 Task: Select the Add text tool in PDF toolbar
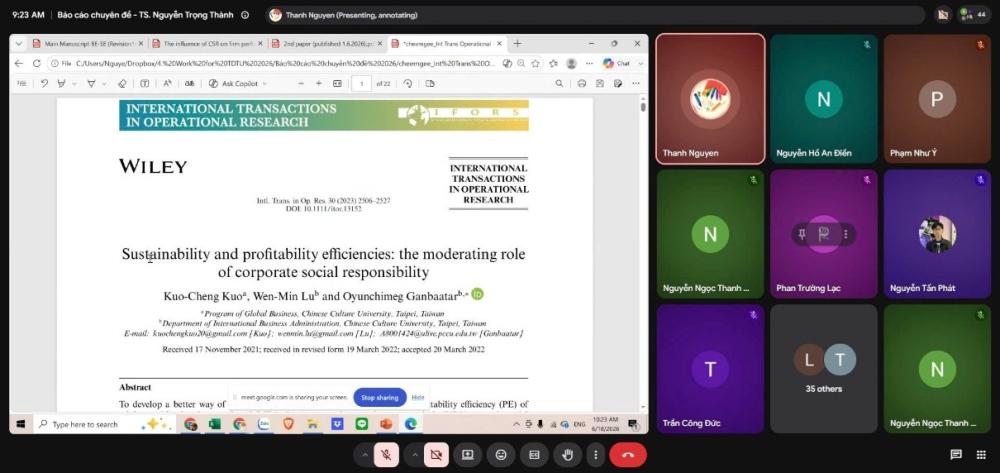pyautogui.click(x=145, y=84)
